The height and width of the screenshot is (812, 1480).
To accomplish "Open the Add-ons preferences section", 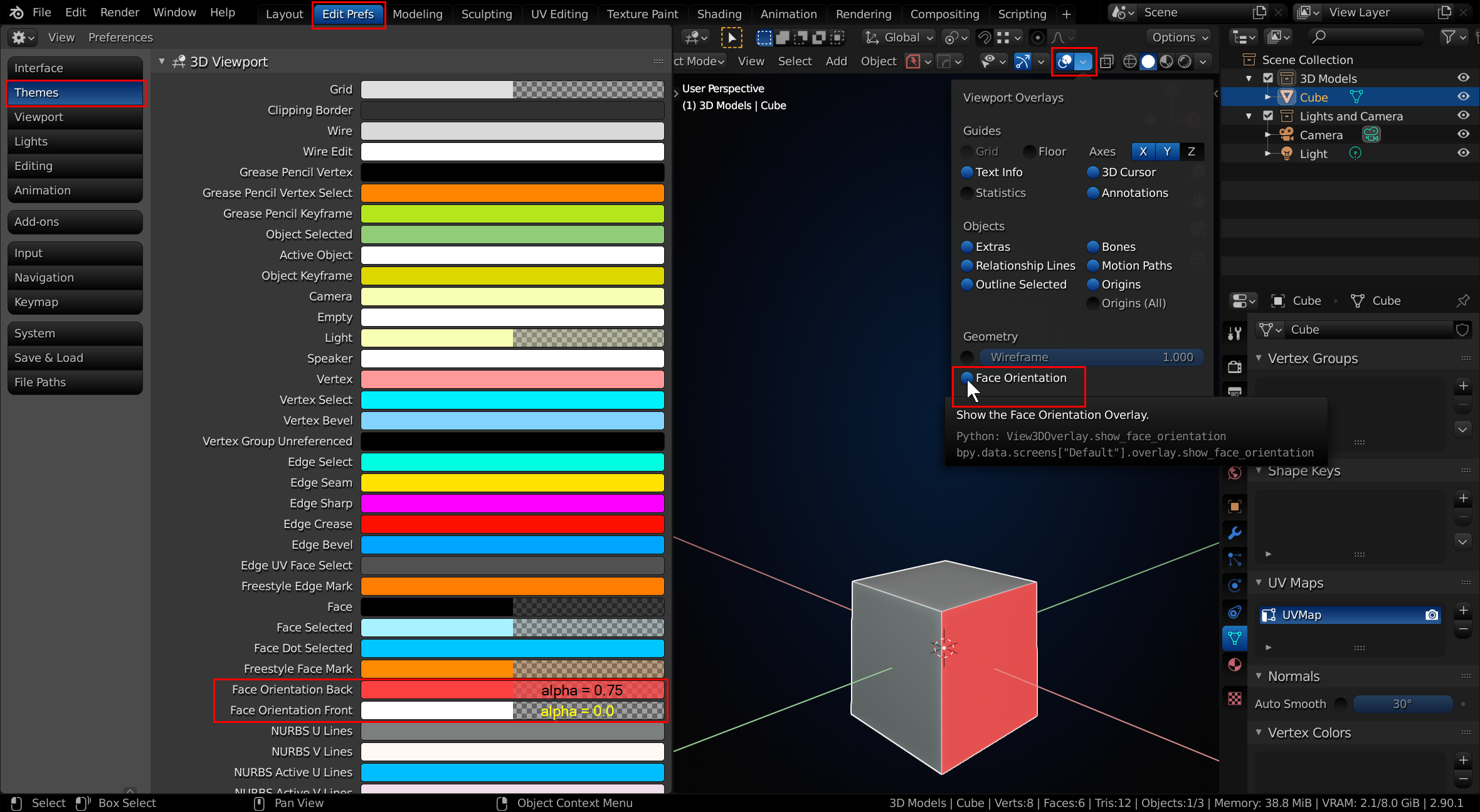I will pos(75,222).
